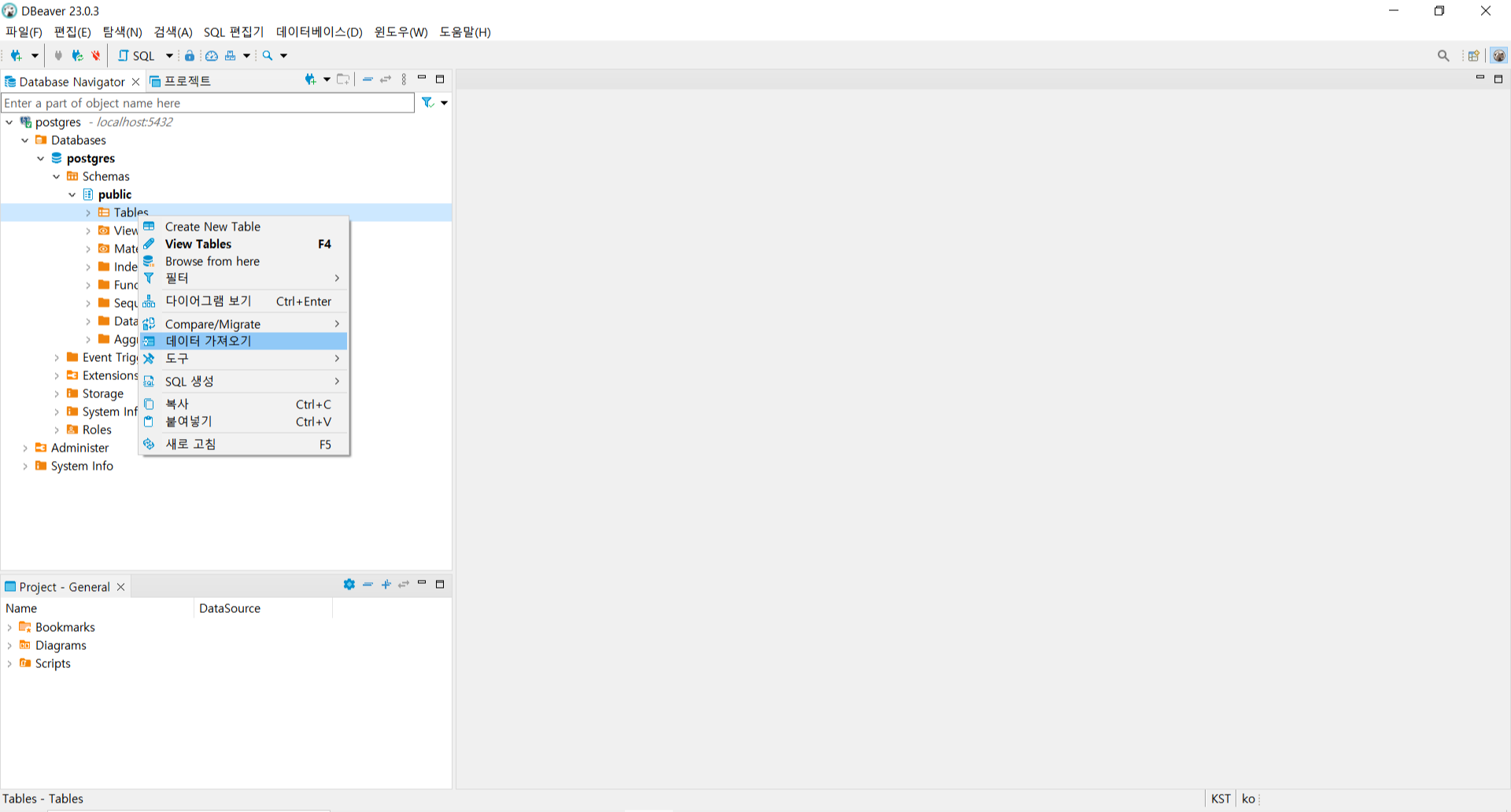Expand all nodes in Project - General panel
The image size is (1511, 812).
click(x=386, y=585)
